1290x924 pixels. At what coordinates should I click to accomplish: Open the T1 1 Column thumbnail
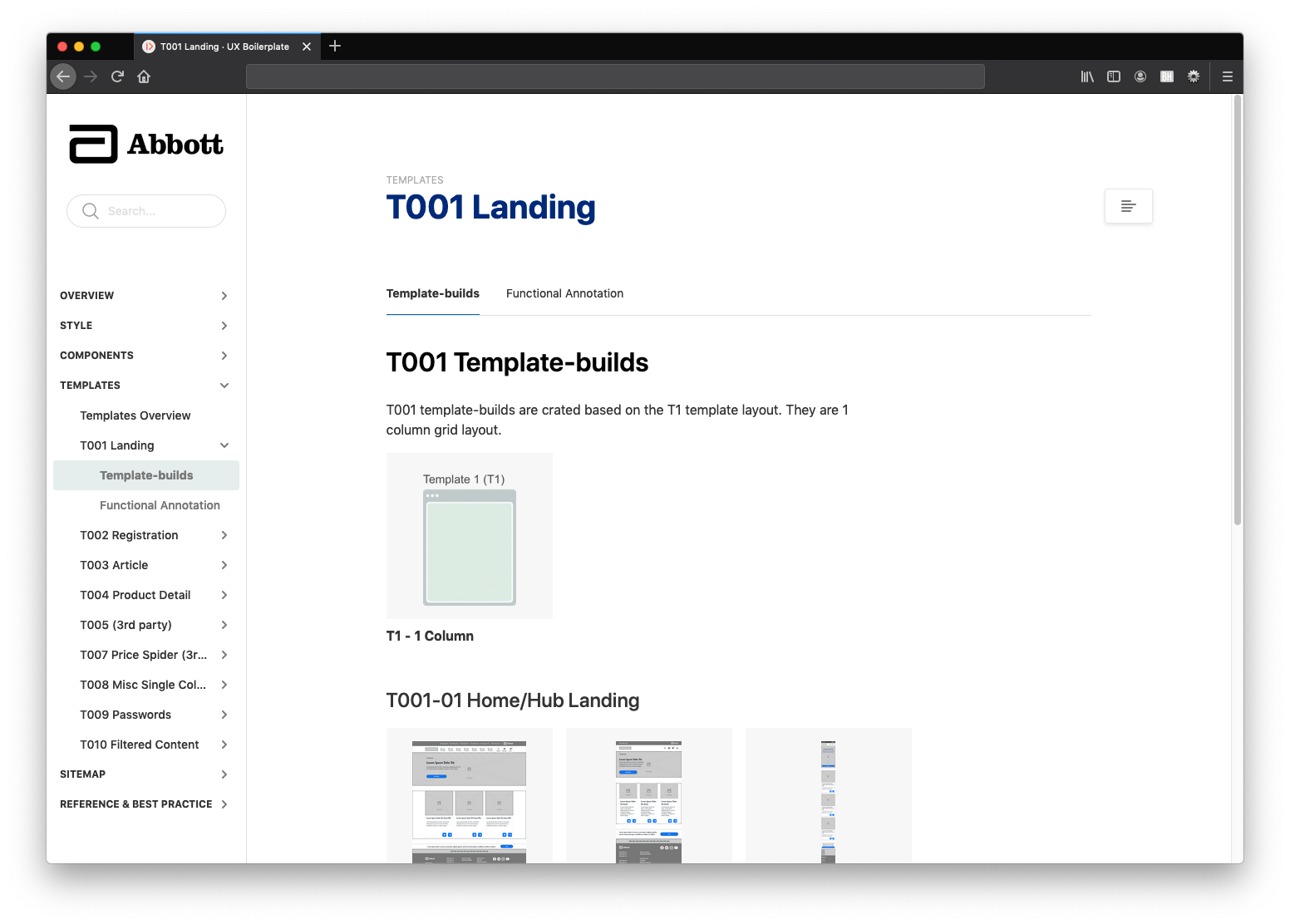(469, 536)
